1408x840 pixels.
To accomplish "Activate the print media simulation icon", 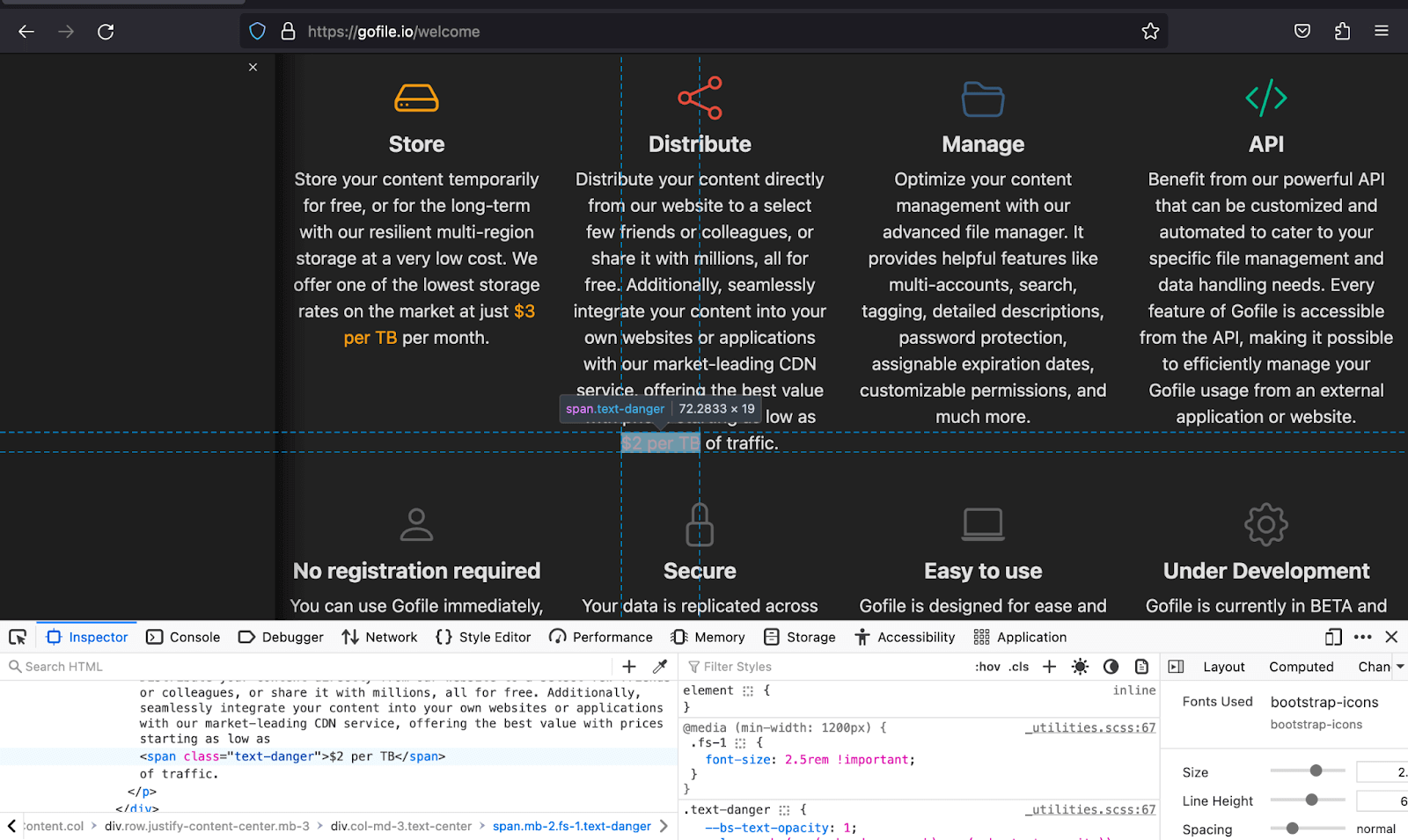I will tap(1140, 666).
